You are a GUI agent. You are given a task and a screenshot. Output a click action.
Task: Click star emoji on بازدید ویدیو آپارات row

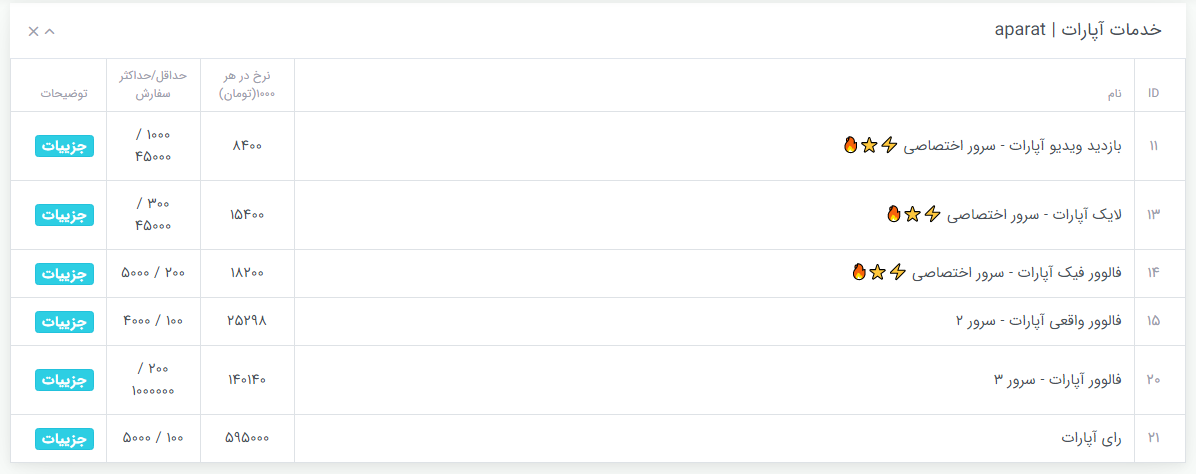pyautogui.click(x=869, y=145)
